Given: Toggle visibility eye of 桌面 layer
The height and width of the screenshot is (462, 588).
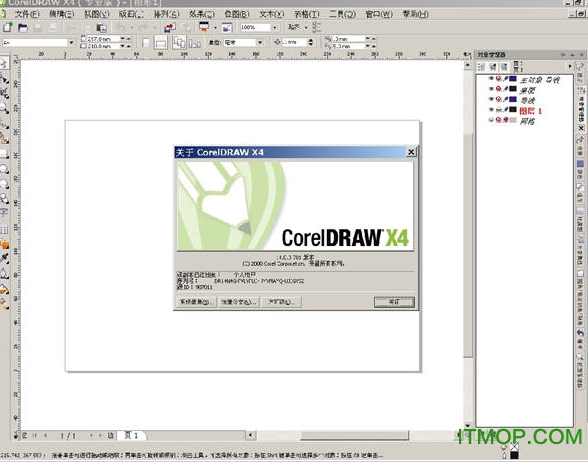Looking at the screenshot, I should pyautogui.click(x=491, y=89).
